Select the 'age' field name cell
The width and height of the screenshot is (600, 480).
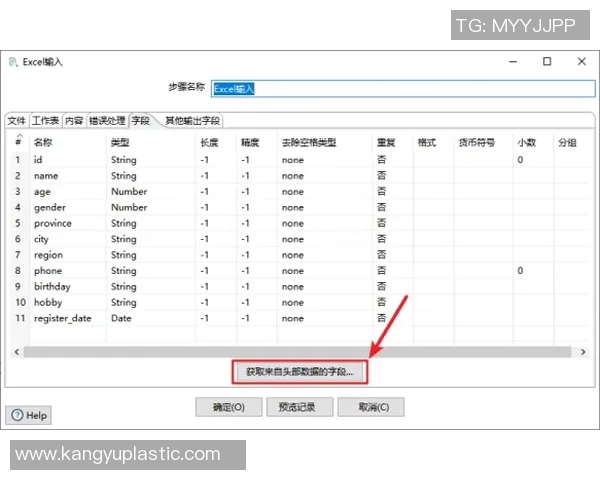click(x=68, y=191)
